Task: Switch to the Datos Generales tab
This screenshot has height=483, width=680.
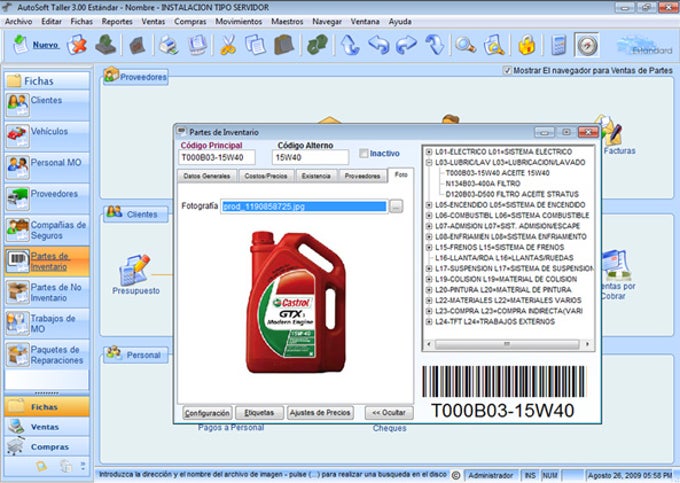Action: 207,176
